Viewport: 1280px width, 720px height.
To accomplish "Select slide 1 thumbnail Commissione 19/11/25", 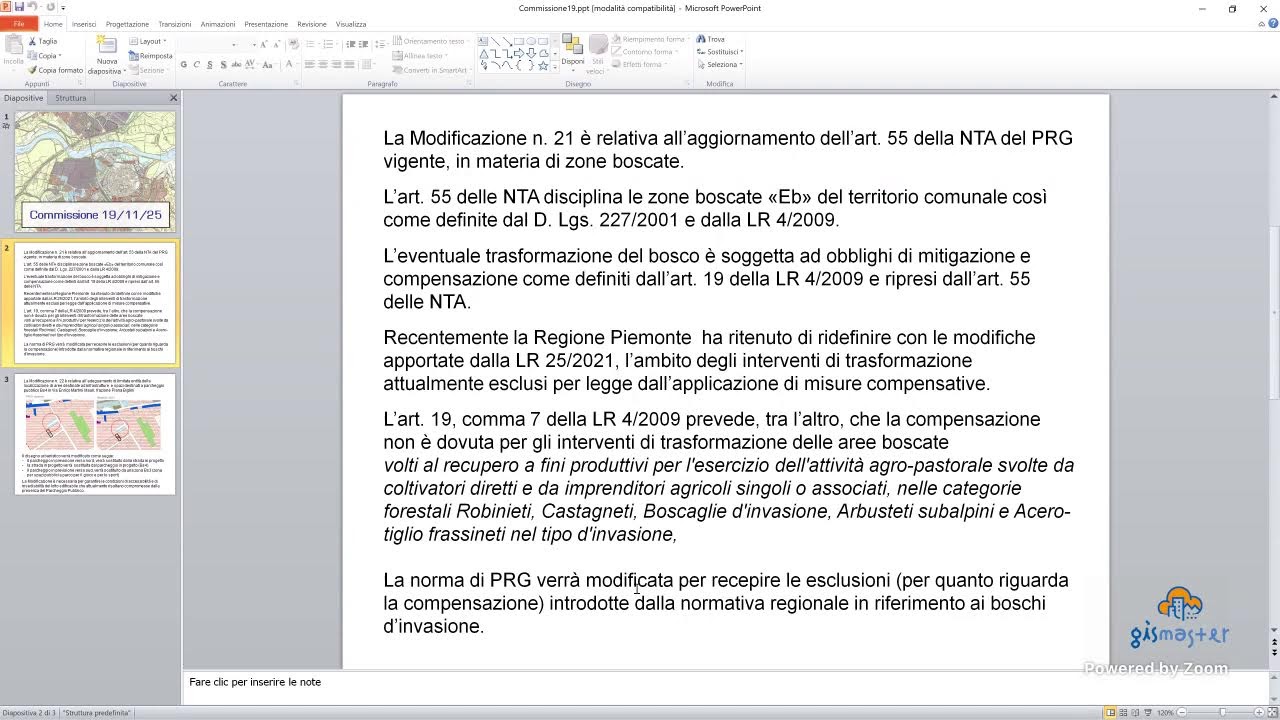I will point(95,171).
